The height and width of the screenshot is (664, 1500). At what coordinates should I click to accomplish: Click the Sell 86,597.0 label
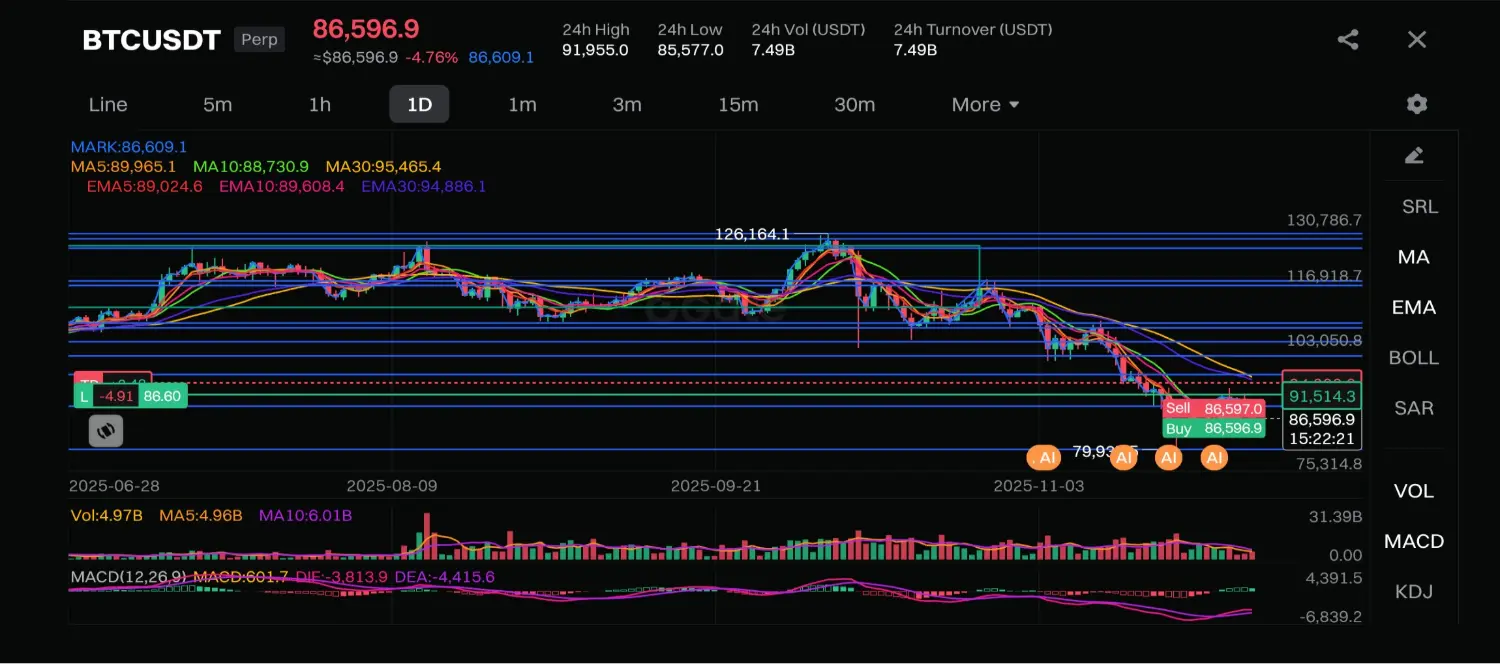click(x=1214, y=408)
